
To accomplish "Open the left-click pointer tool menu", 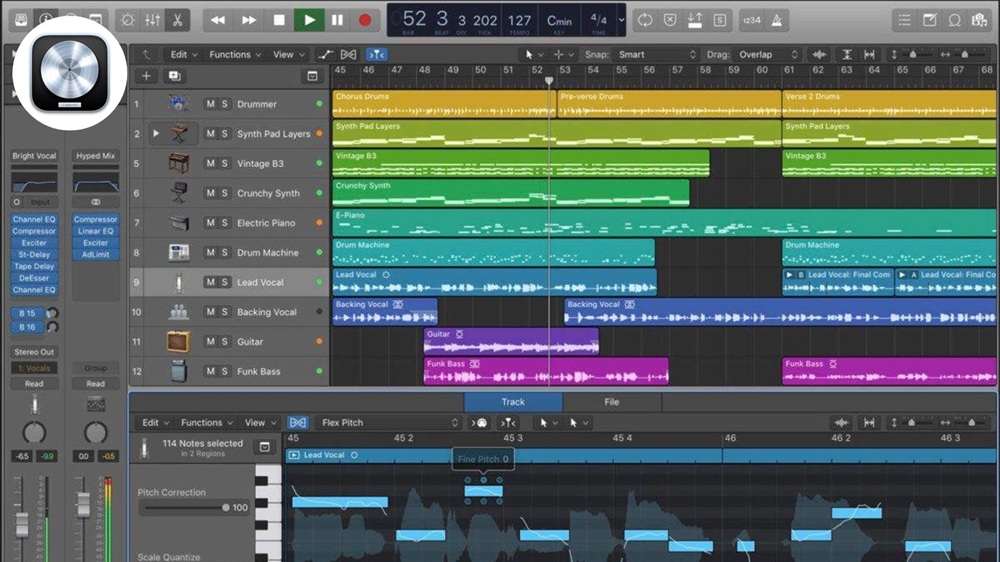I will (534, 54).
